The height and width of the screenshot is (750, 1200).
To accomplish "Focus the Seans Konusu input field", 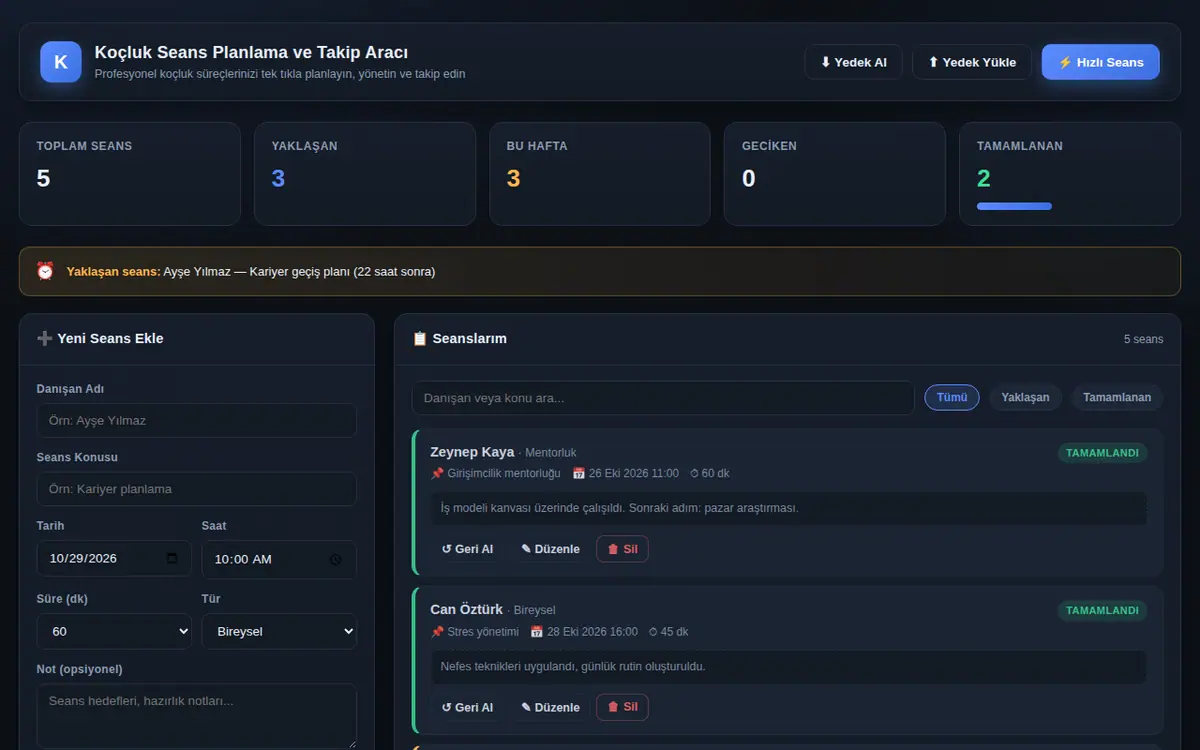I will pos(197,489).
